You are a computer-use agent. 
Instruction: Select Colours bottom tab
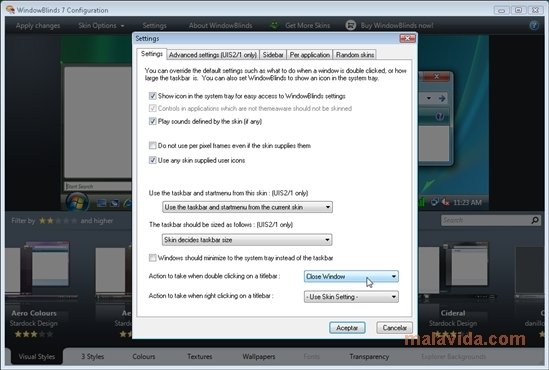click(144, 357)
